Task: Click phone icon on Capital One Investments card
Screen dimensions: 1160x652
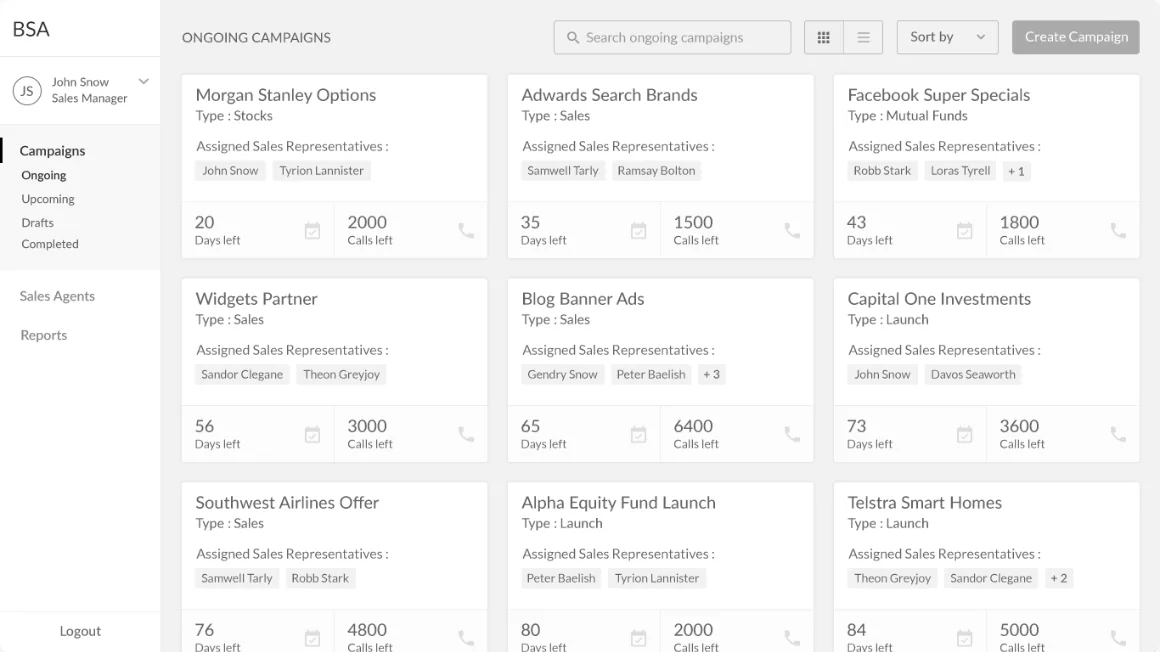Action: (1118, 434)
